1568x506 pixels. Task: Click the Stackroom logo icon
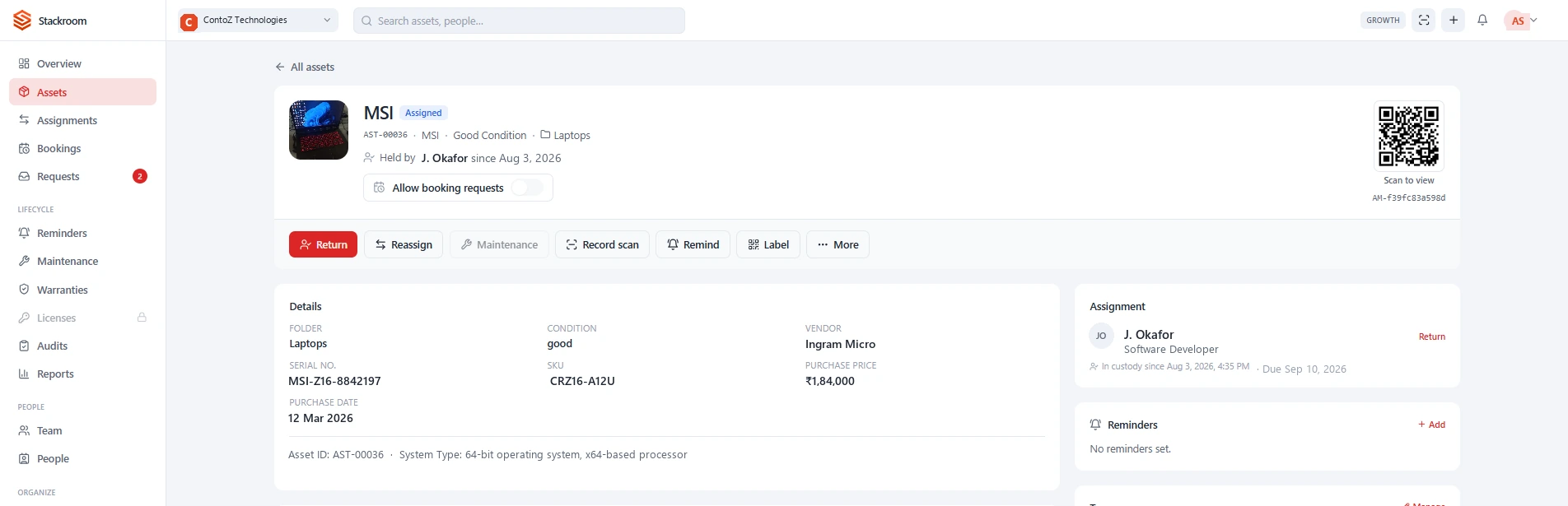pyautogui.click(x=22, y=21)
